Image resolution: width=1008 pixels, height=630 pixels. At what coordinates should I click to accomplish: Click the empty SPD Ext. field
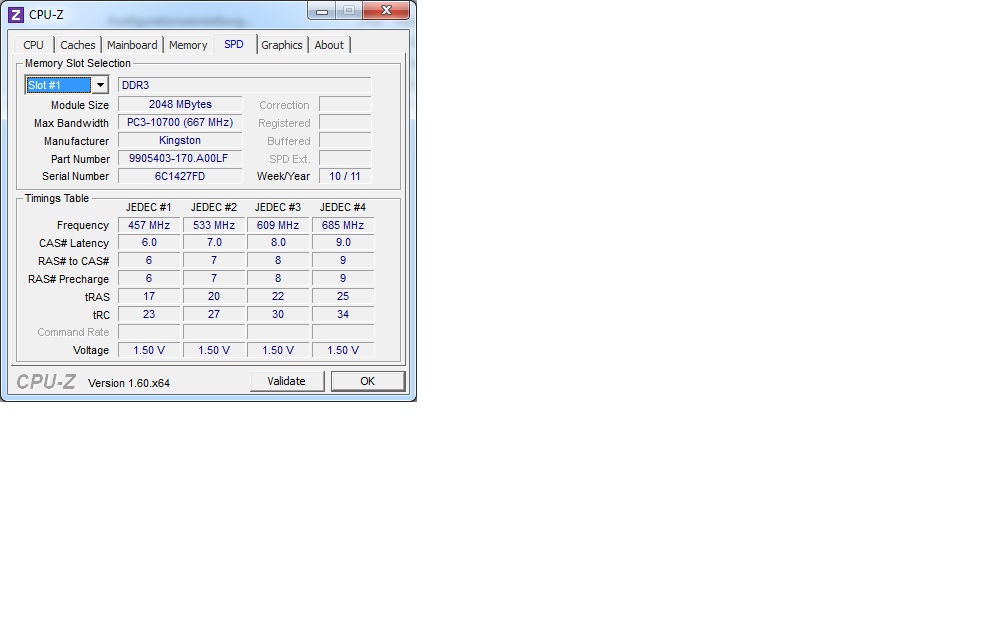345,158
